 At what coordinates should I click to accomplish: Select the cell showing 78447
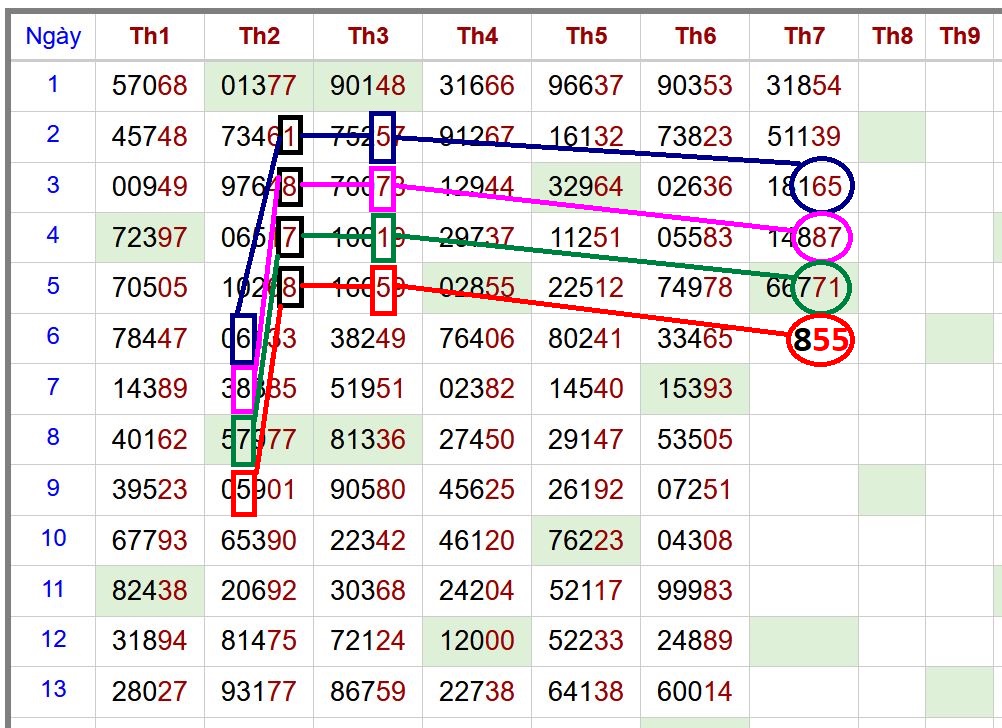[x=150, y=338]
